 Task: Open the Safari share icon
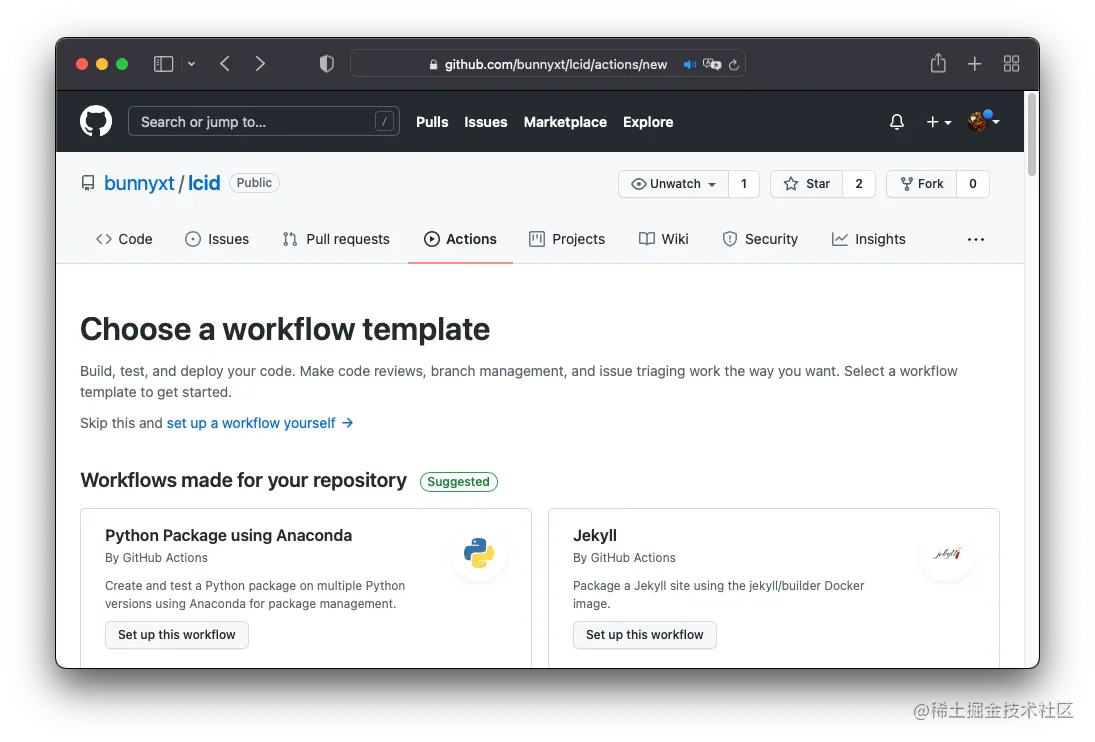tap(937, 63)
